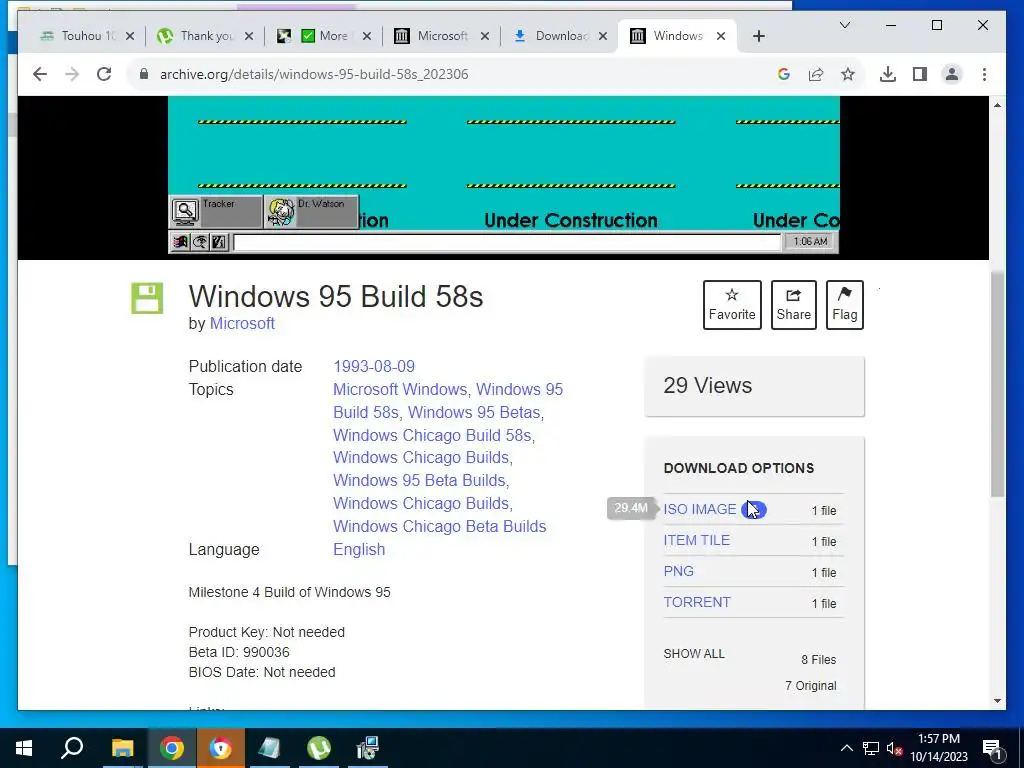Image resolution: width=1024 pixels, height=768 pixels.
Task: Download the TORRENT option
Action: [x=697, y=602]
